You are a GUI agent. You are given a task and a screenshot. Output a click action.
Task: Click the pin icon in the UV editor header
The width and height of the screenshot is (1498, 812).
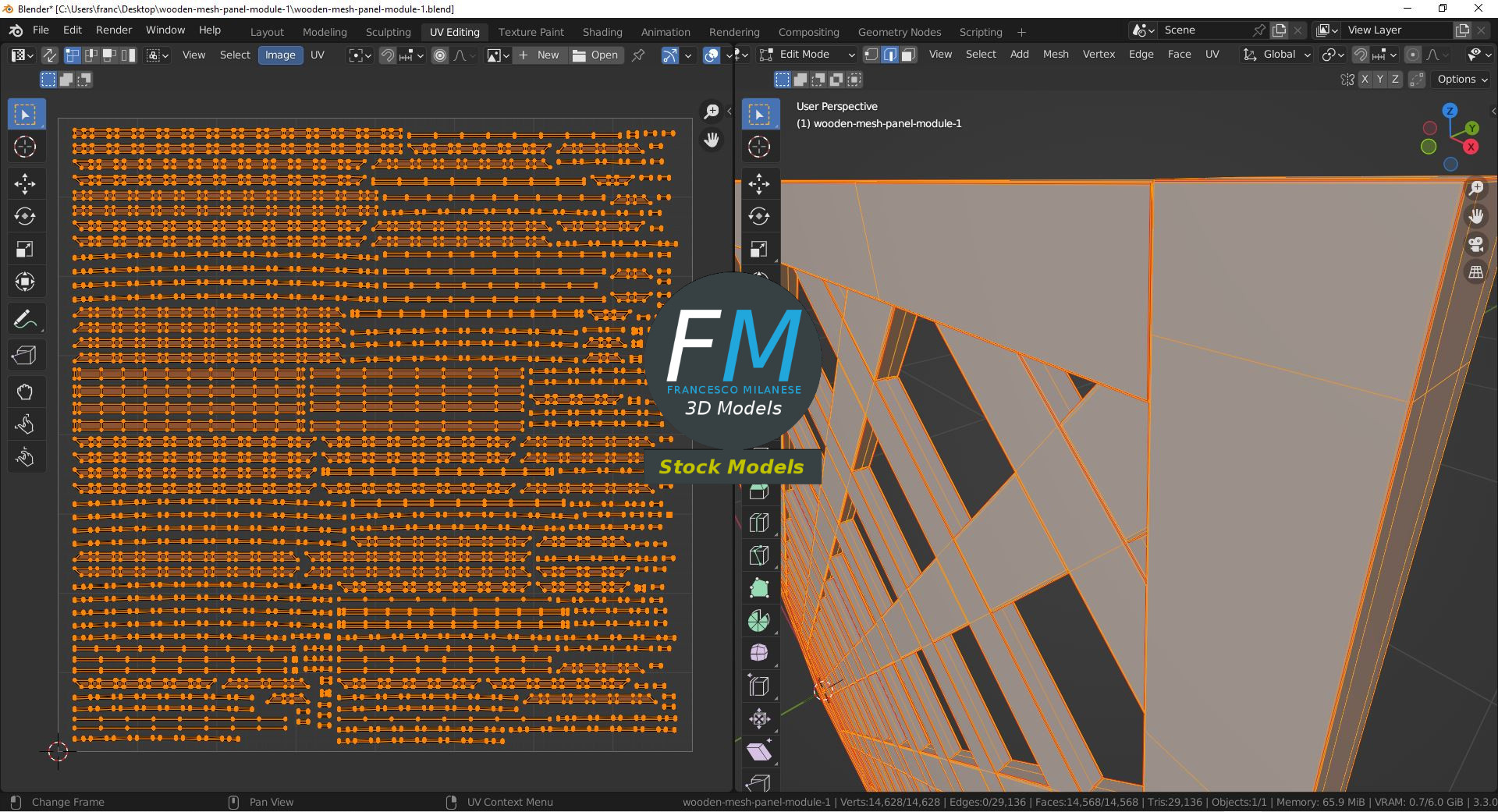pyautogui.click(x=638, y=55)
